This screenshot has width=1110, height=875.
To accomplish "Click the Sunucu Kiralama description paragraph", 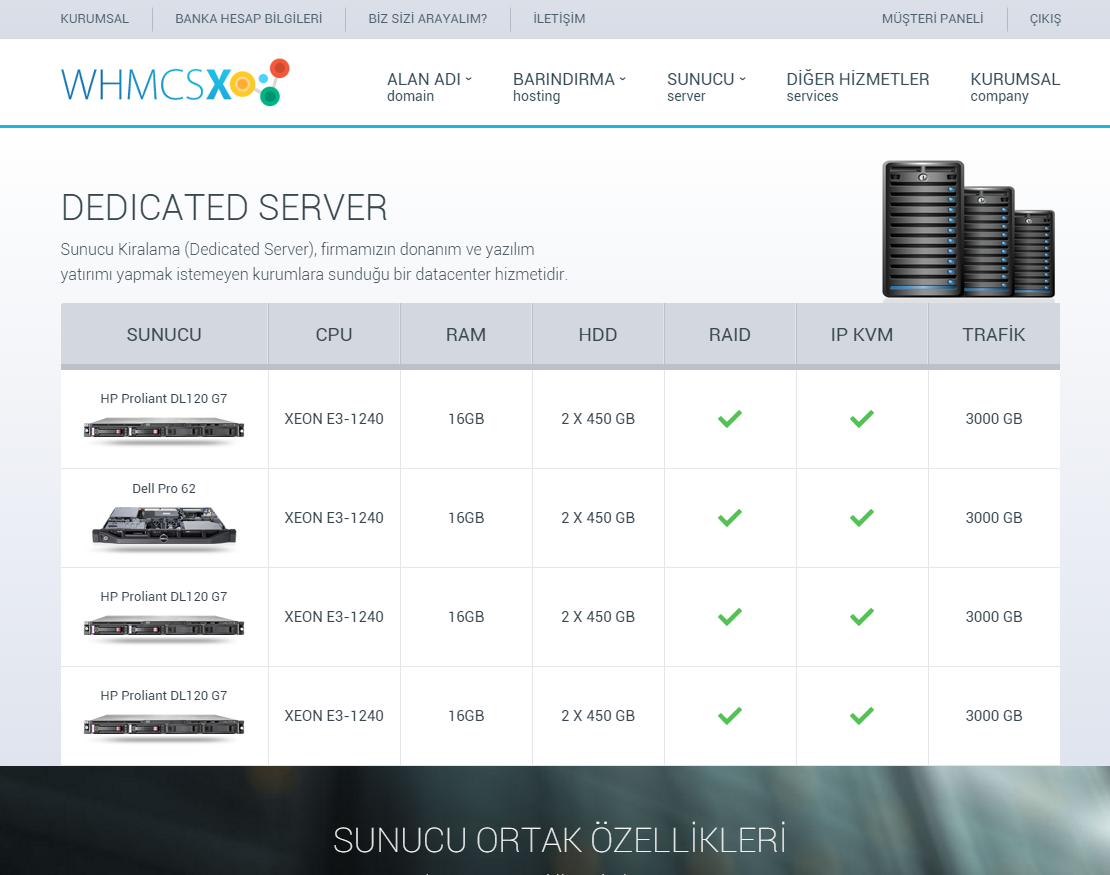I will point(314,262).
